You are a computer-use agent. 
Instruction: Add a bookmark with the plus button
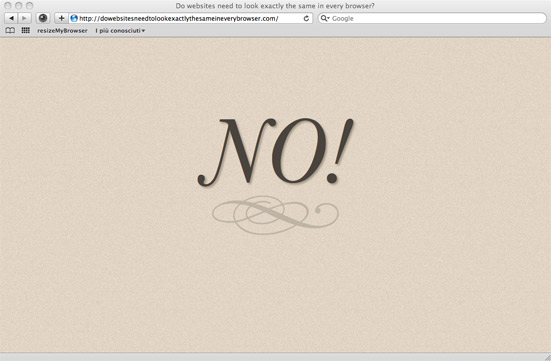tap(61, 18)
